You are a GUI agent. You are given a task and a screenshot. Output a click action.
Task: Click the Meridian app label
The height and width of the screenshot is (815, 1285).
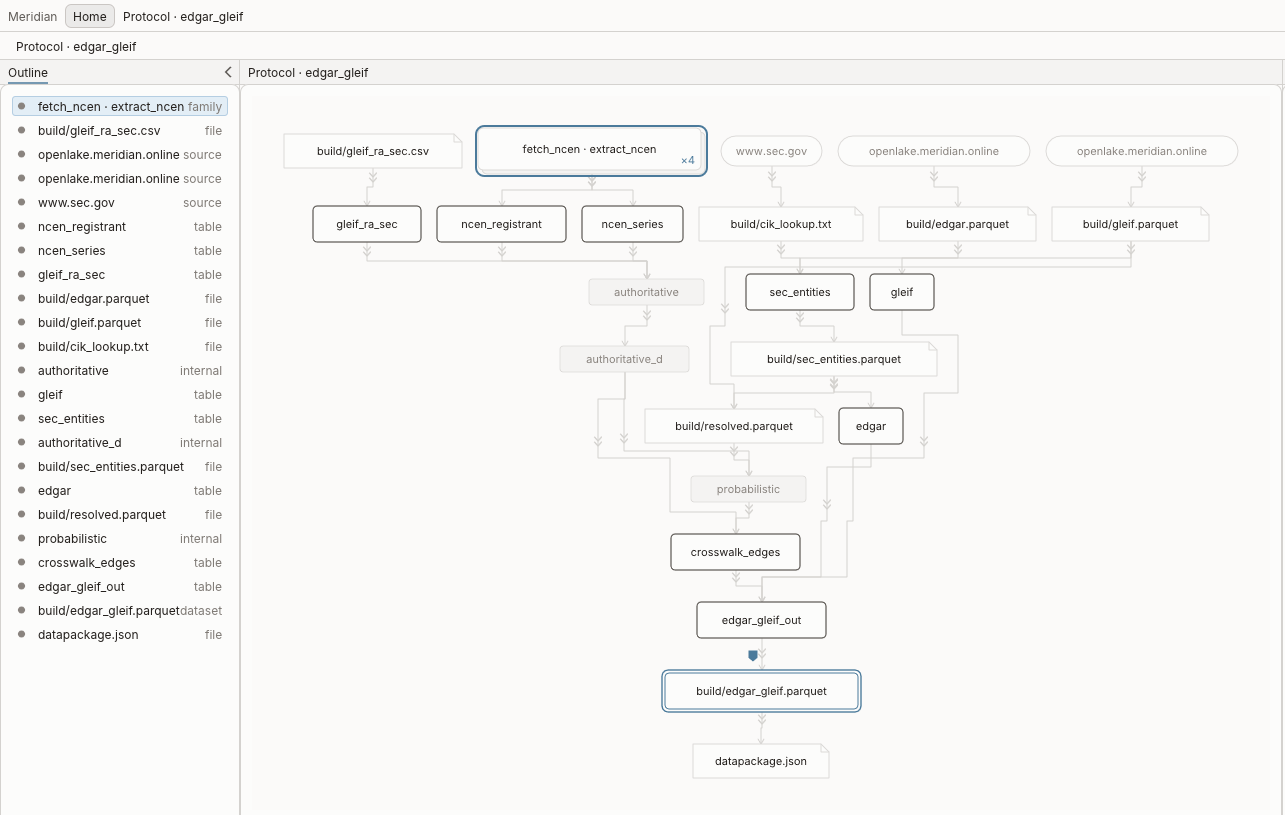click(x=33, y=16)
